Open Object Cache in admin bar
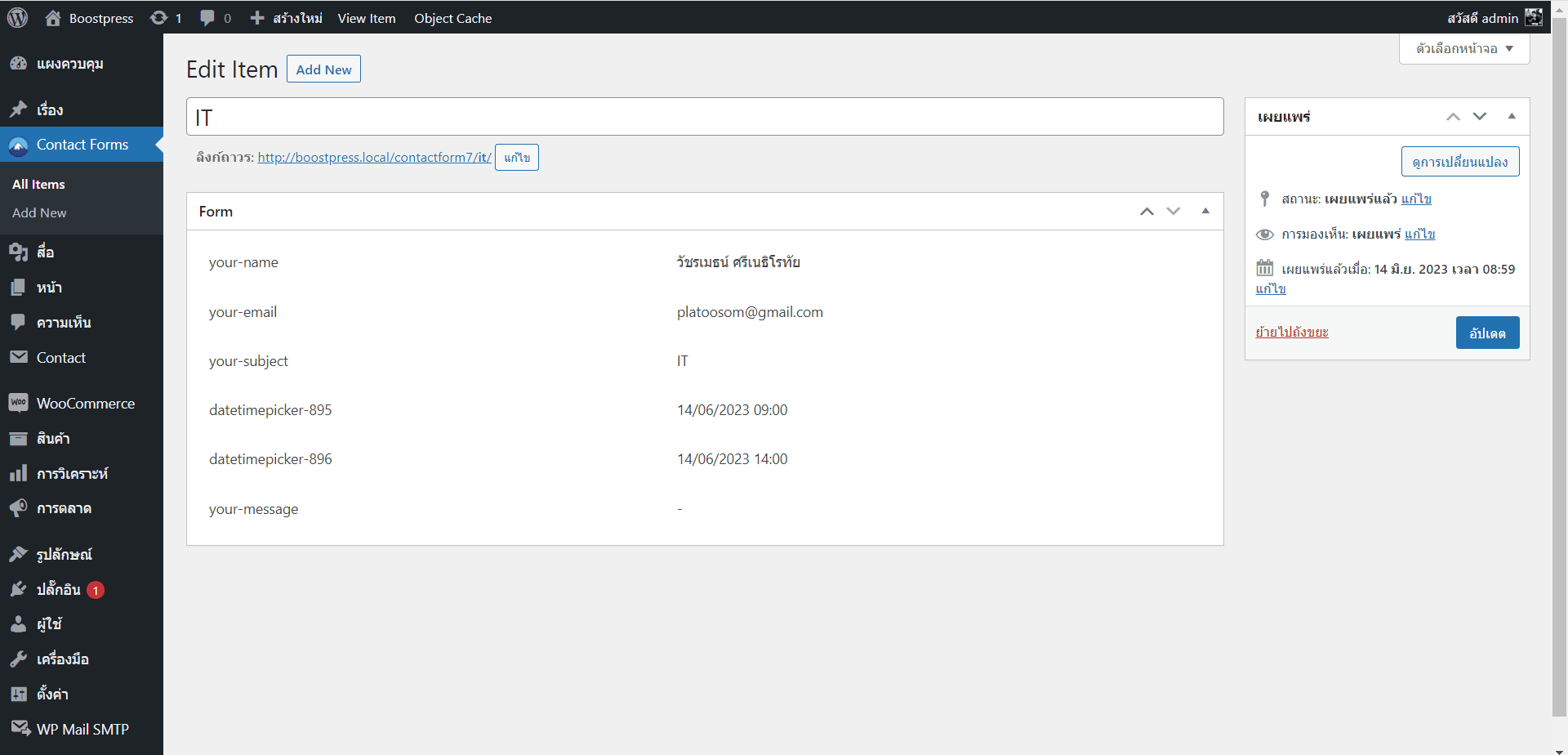 pos(452,18)
